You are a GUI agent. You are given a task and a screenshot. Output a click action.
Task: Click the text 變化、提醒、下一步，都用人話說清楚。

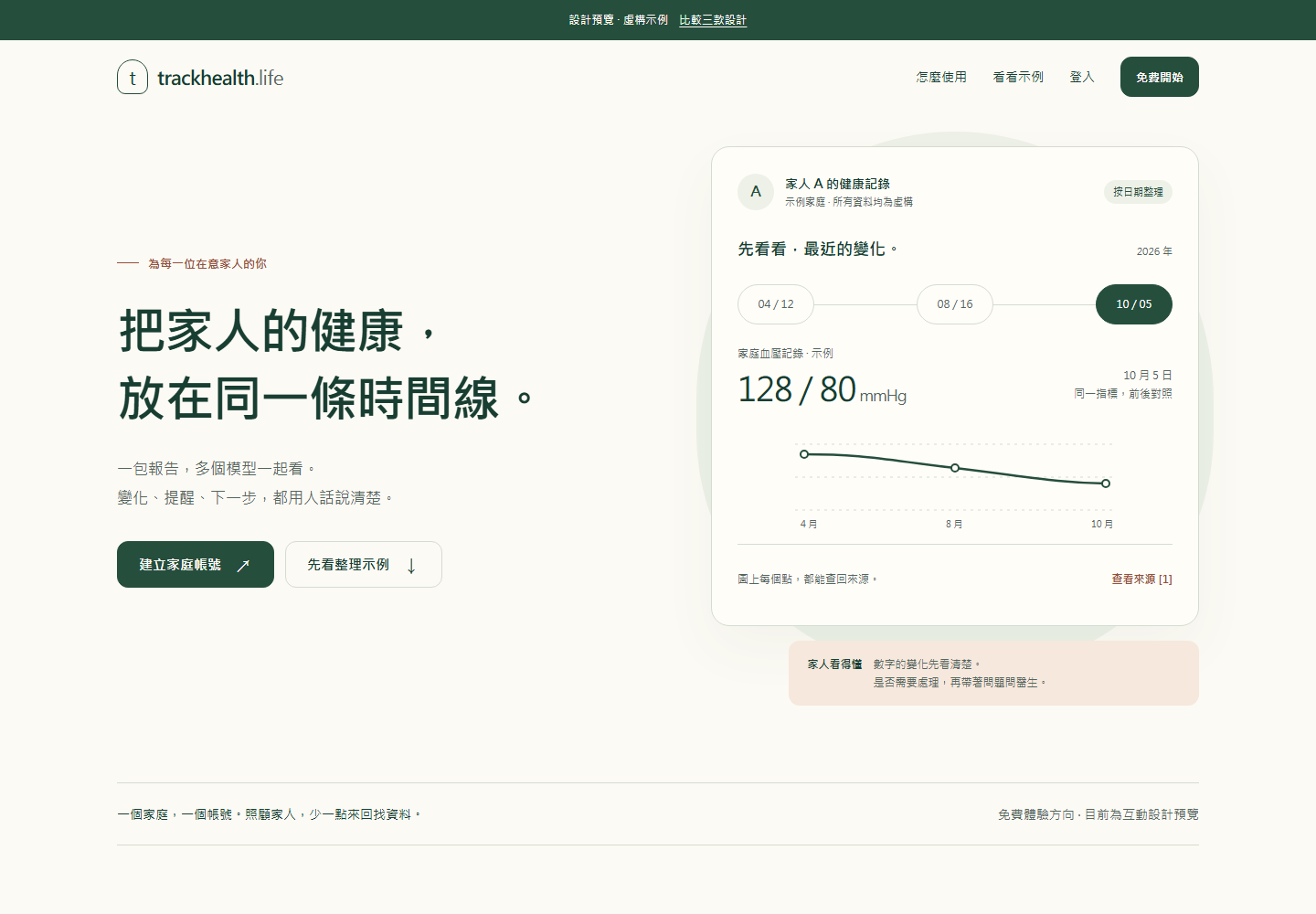pos(256,498)
